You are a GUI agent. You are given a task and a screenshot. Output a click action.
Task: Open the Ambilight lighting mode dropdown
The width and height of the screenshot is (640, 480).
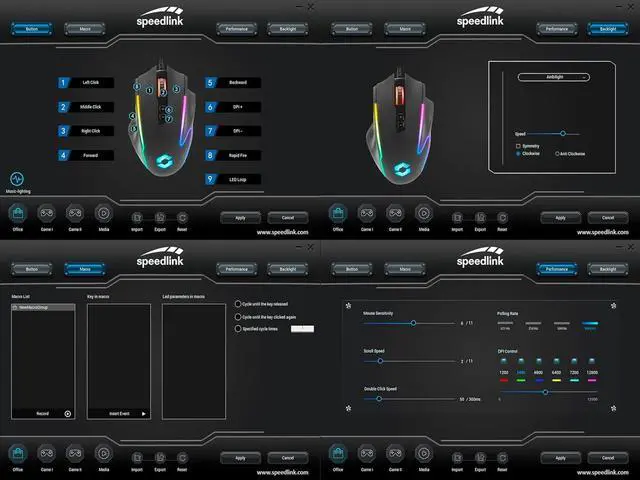[553, 76]
